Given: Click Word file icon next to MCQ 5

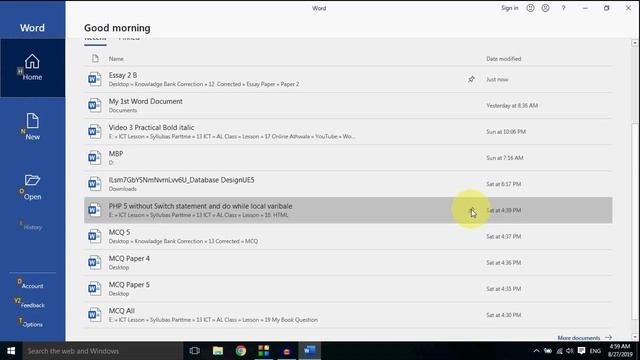Looking at the screenshot, I should click(x=95, y=236).
